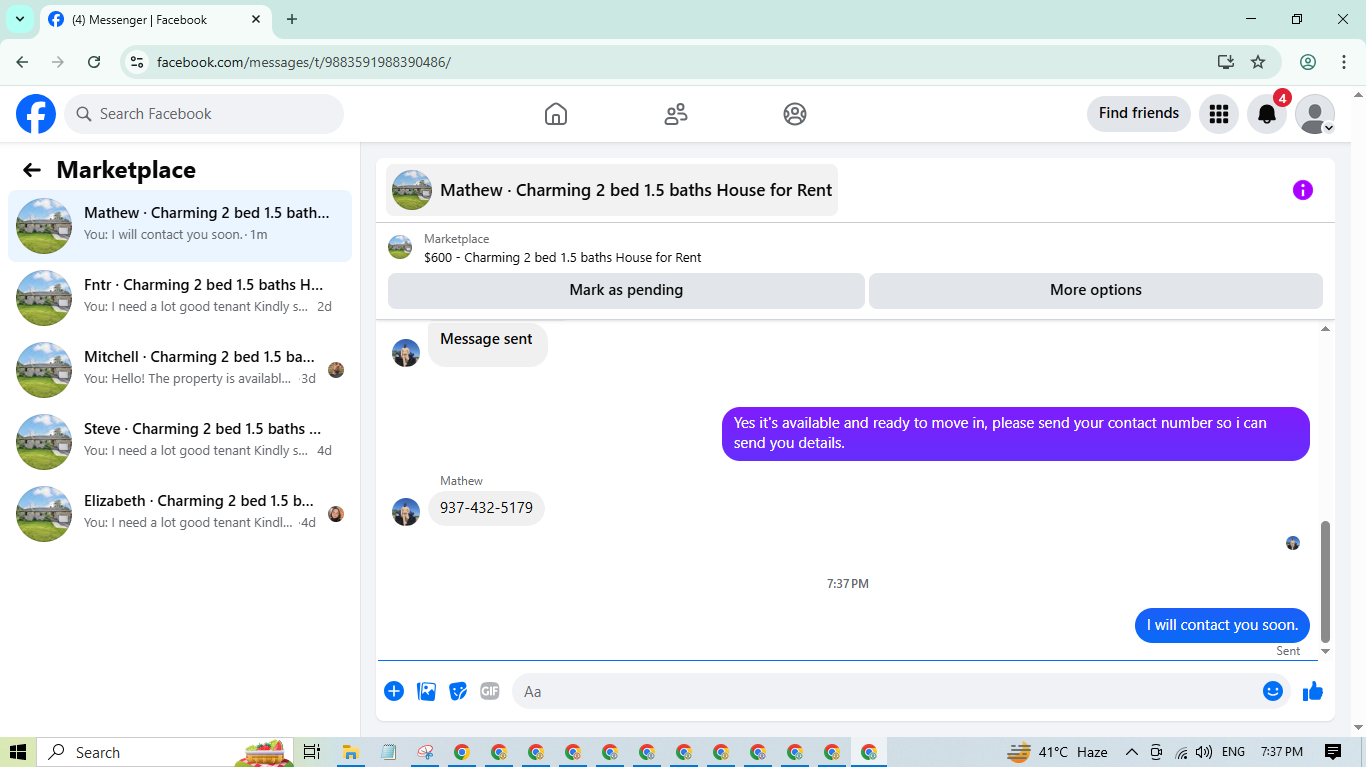
Task: Open the Elizabeth conversation in the list
Action: point(180,514)
